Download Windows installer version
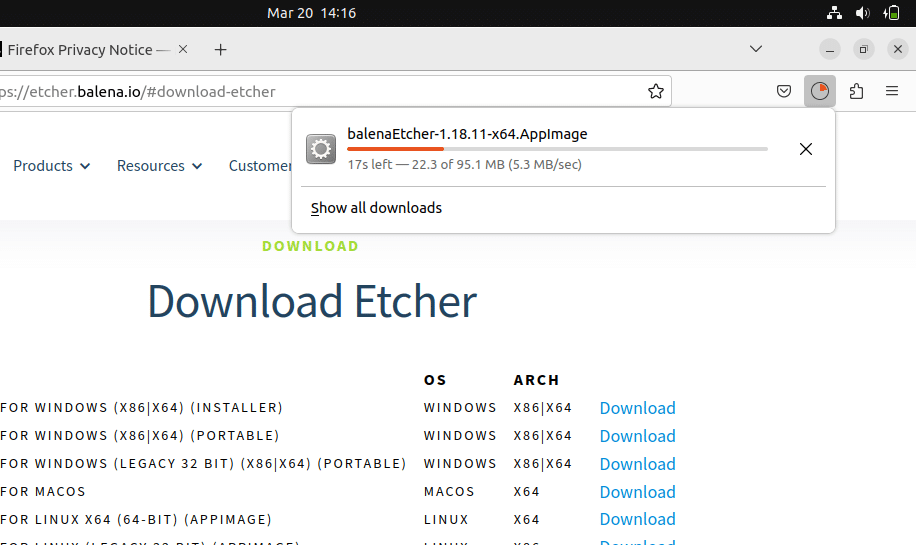This screenshot has width=916, height=545. coord(637,408)
